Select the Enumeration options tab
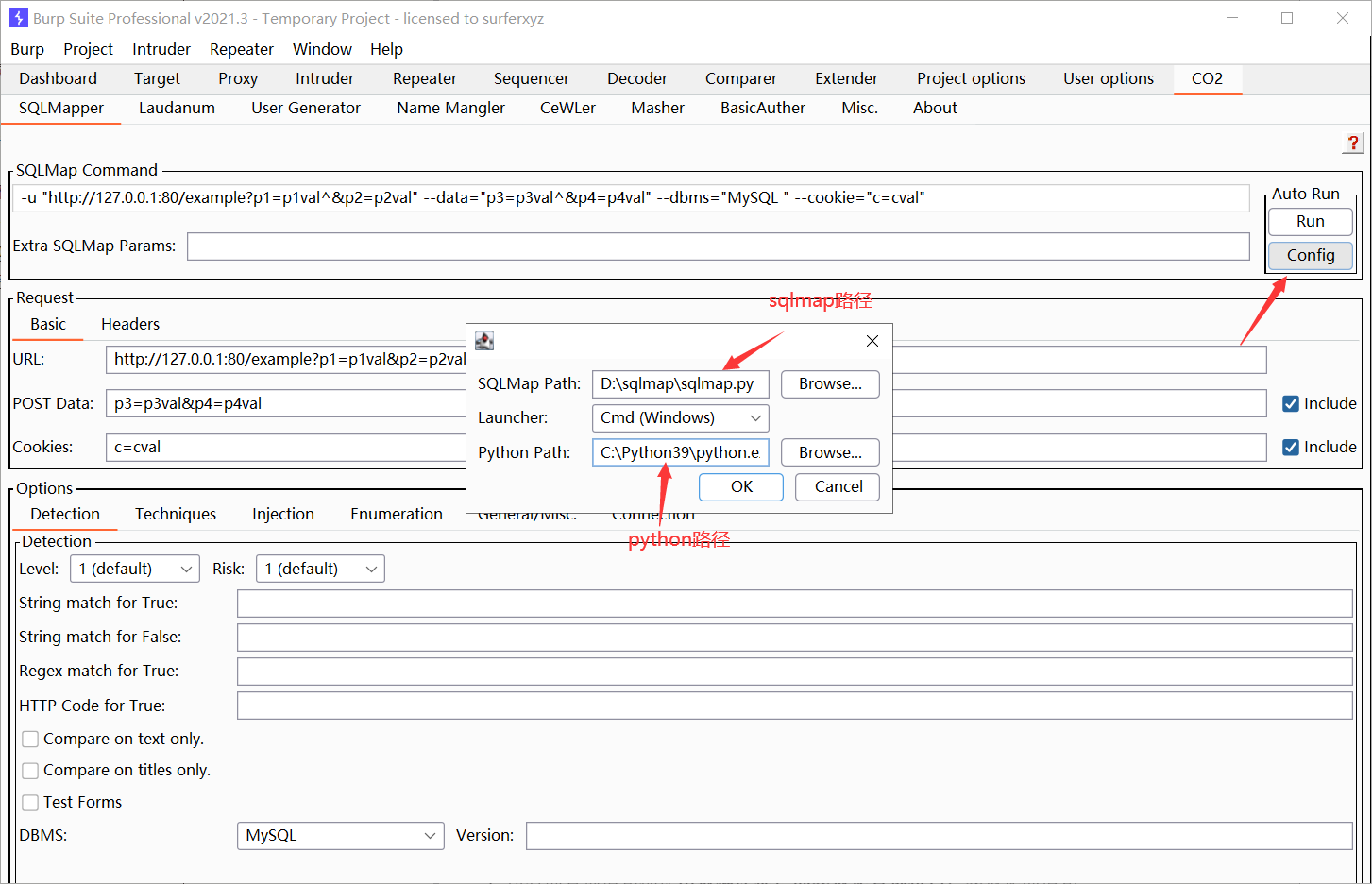This screenshot has height=884, width=1372. (x=397, y=514)
